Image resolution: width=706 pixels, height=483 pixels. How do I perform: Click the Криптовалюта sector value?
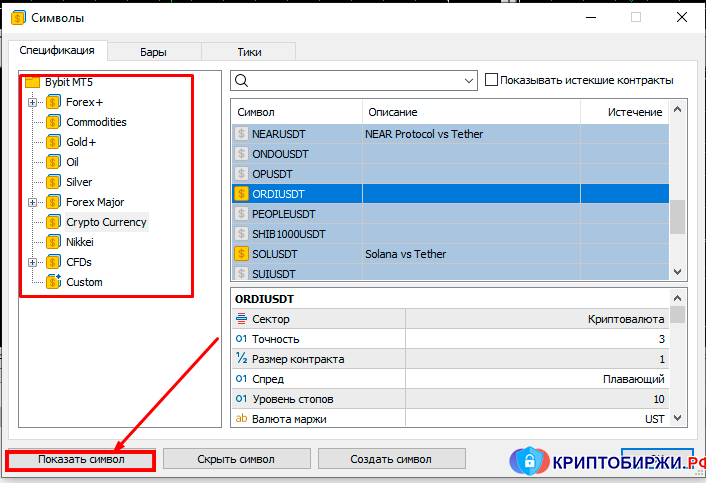point(626,319)
